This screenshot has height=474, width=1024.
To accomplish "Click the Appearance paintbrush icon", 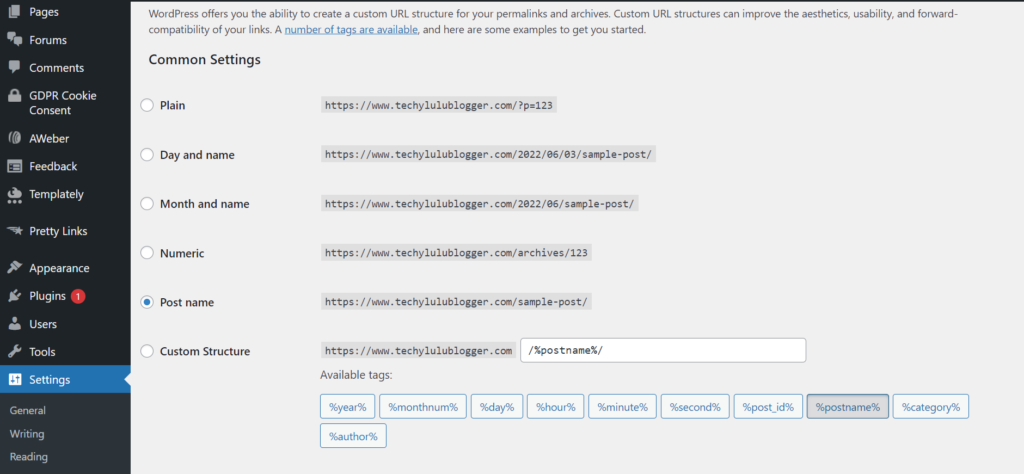I will tap(14, 268).
